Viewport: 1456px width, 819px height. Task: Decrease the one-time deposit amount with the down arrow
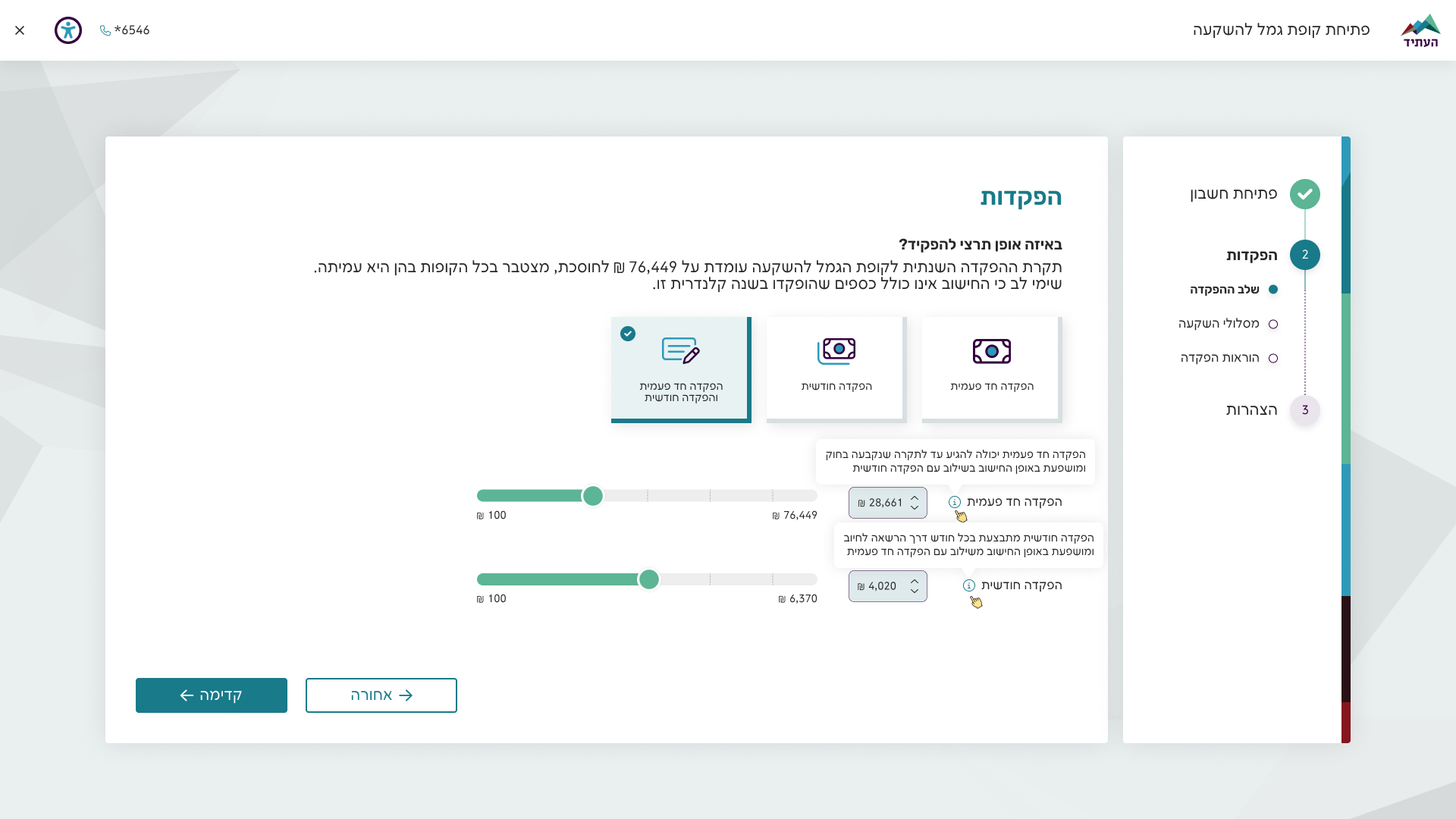tap(915, 507)
